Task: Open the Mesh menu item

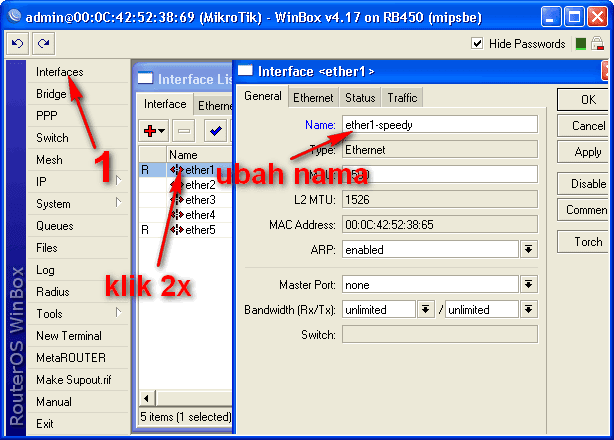Action: pyautogui.click(x=78, y=160)
